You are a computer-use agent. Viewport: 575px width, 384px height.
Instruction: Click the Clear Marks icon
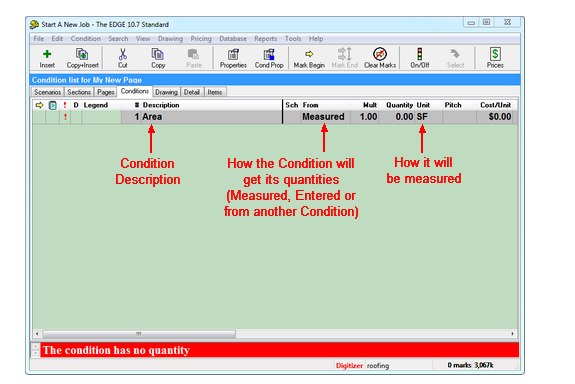tap(380, 54)
